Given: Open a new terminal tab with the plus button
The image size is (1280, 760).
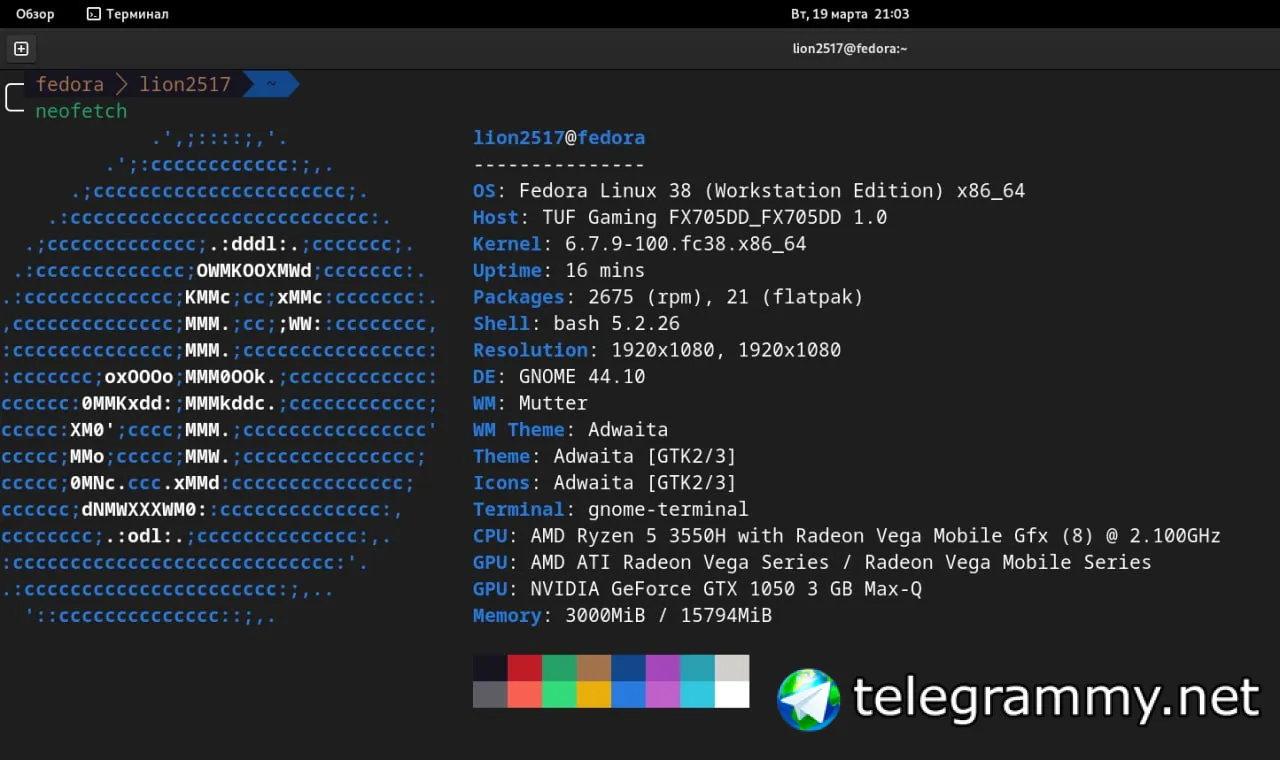Looking at the screenshot, I should [x=21, y=48].
